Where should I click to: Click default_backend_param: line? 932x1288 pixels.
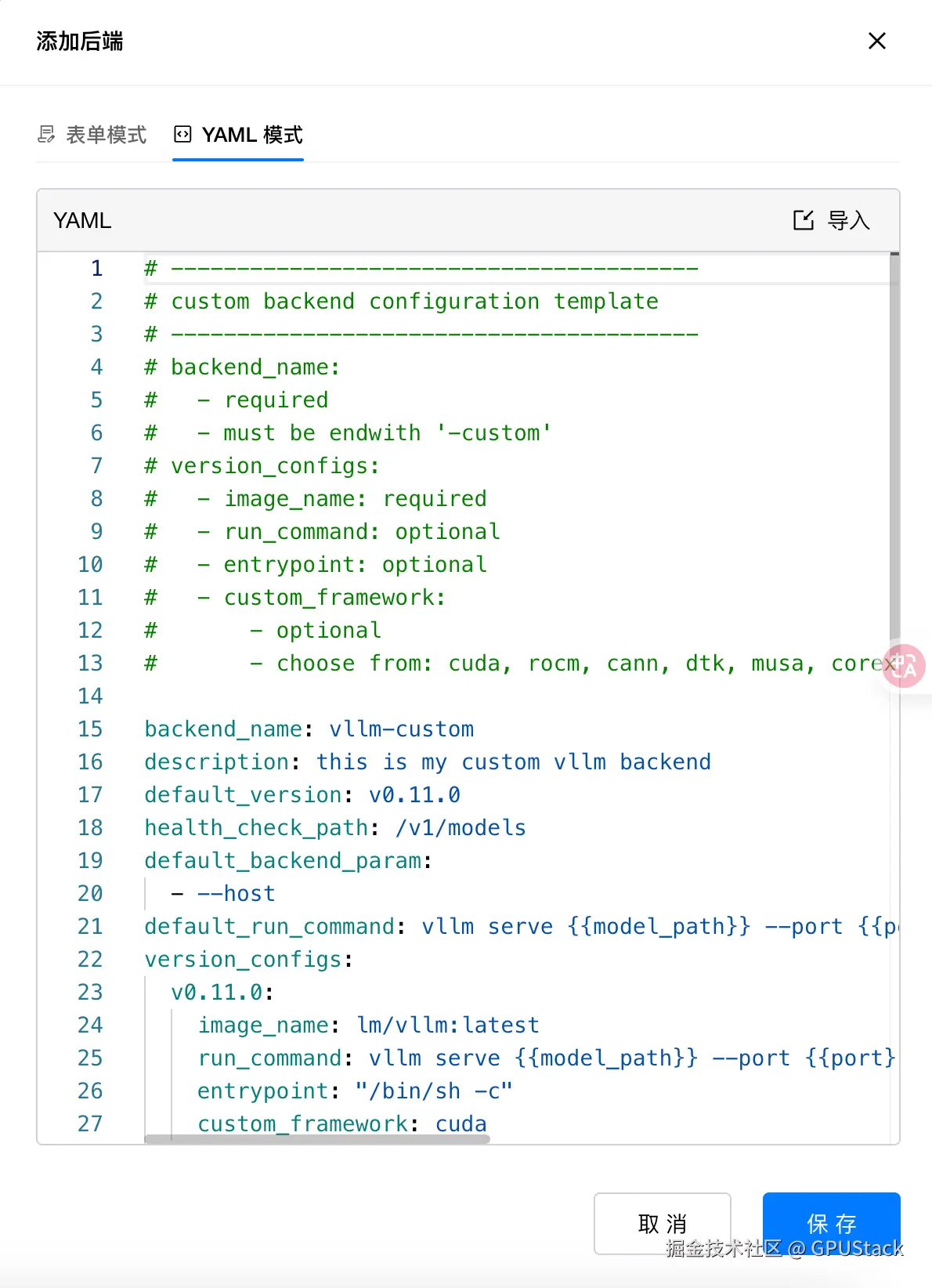coord(288,860)
